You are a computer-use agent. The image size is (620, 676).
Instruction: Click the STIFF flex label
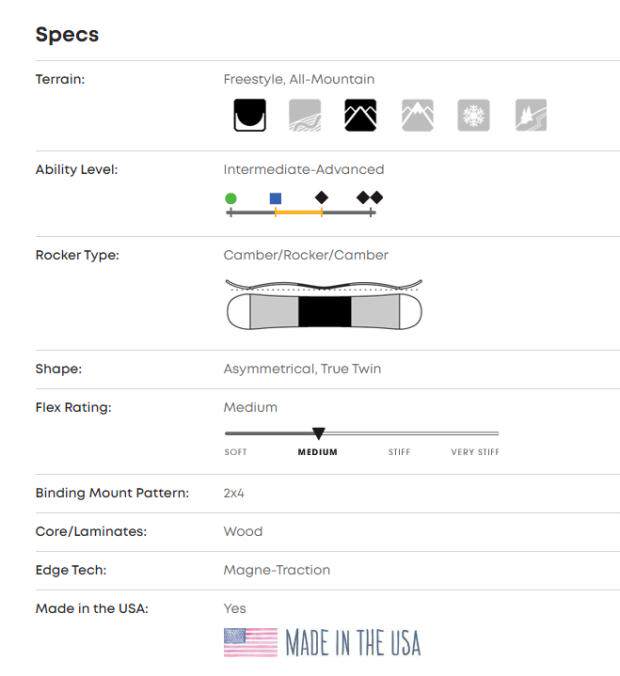(399, 452)
